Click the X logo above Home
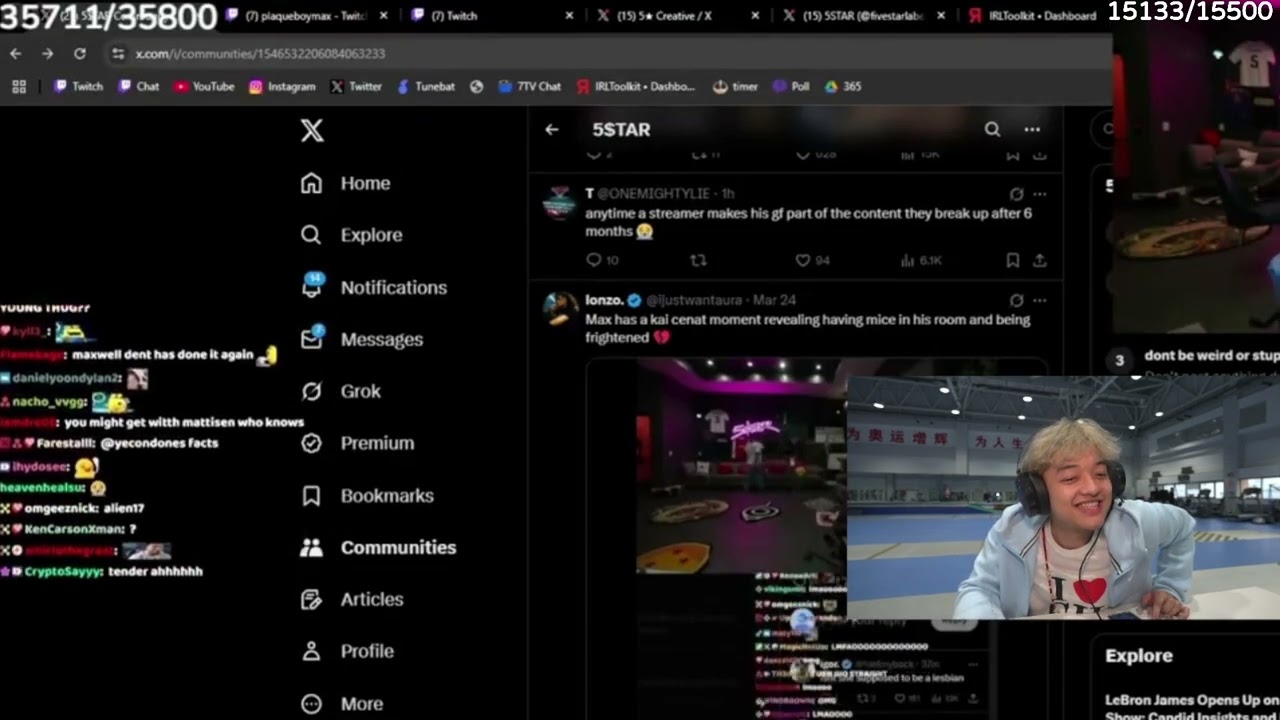 tap(312, 130)
